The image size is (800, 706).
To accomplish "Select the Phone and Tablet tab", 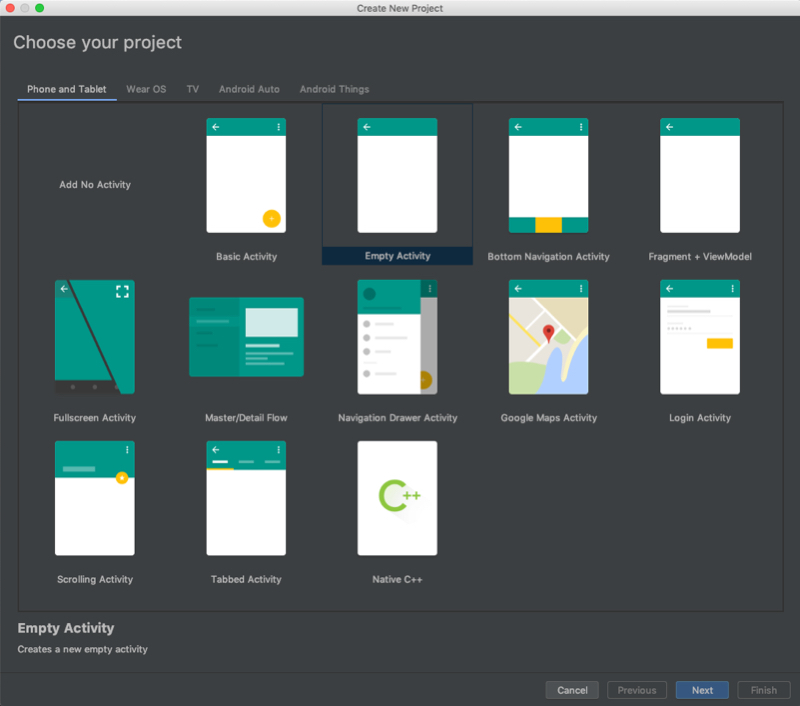I will pyautogui.click(x=67, y=89).
